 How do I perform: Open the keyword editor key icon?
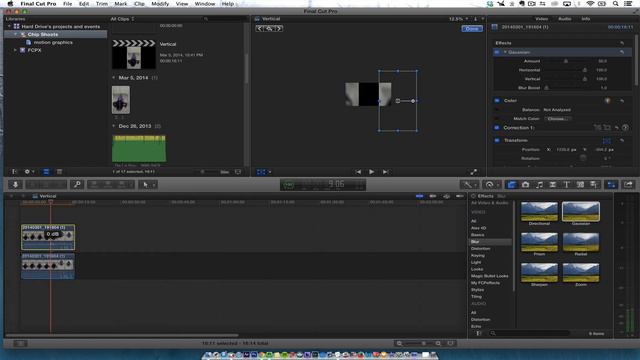coord(77,184)
